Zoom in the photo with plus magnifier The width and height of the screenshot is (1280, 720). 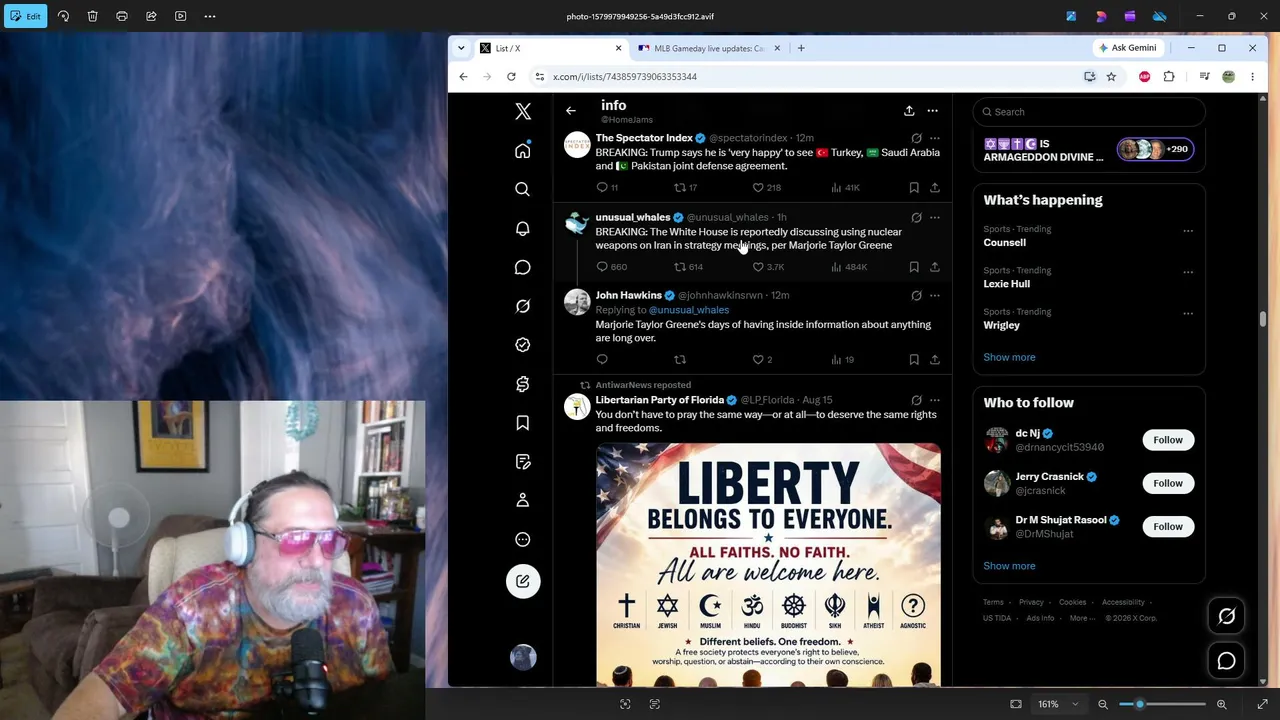[x=1221, y=704]
